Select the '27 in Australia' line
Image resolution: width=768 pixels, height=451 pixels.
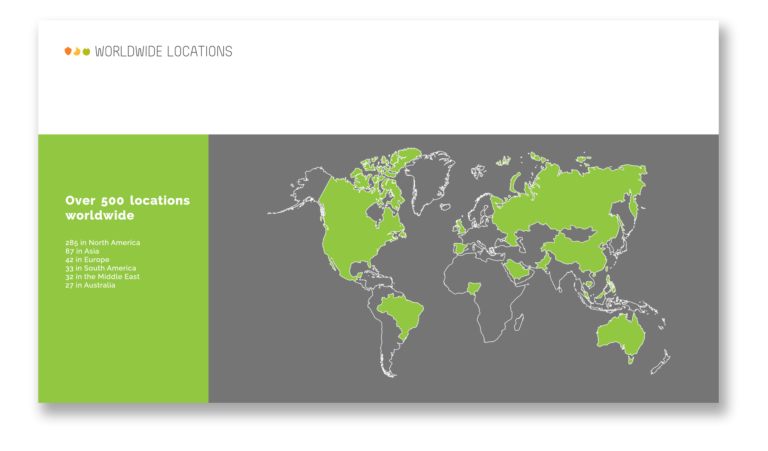(90, 285)
